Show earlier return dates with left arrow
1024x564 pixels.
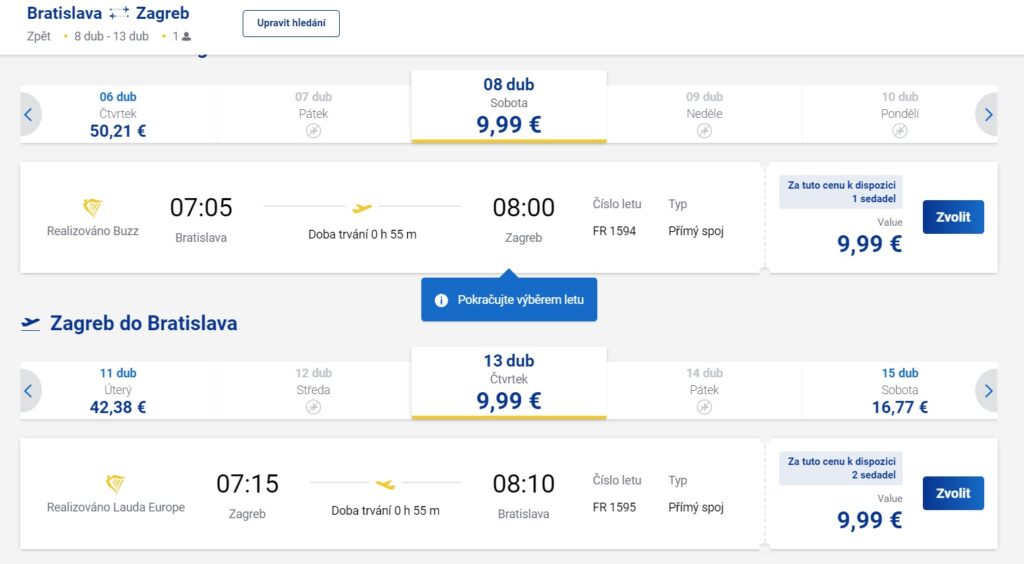point(29,391)
